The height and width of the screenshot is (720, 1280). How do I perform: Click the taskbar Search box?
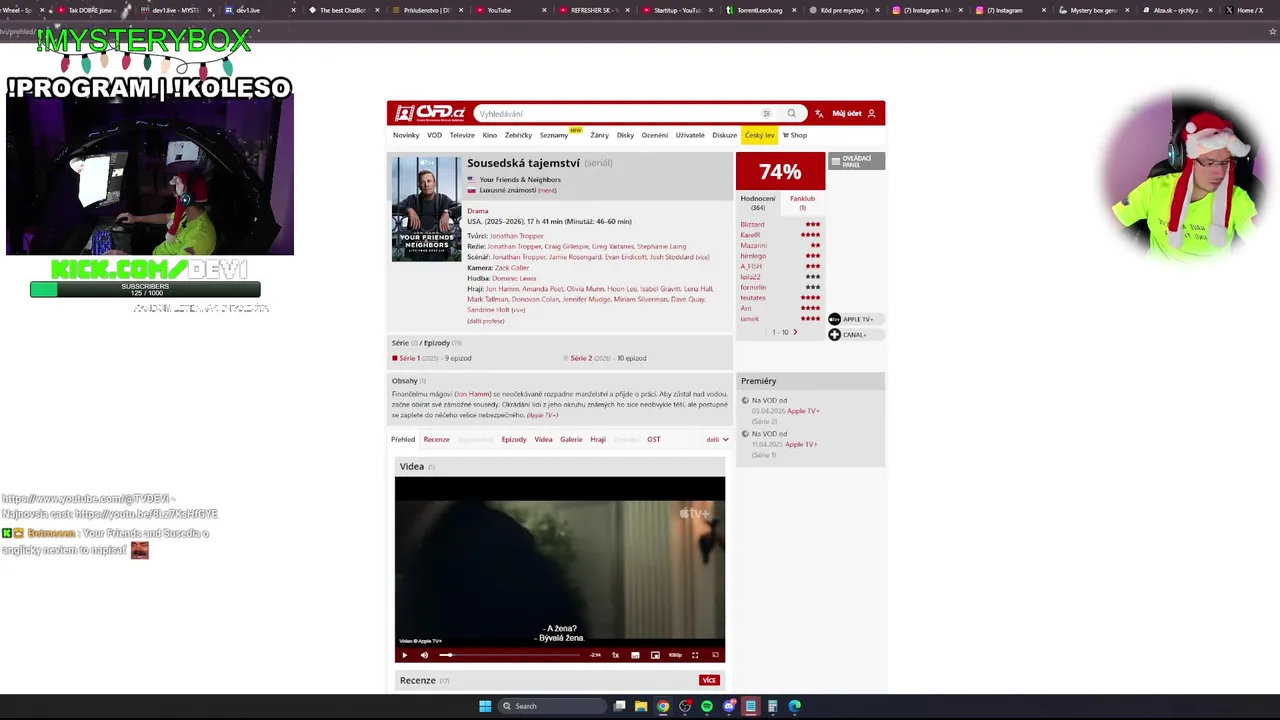pyautogui.click(x=553, y=706)
